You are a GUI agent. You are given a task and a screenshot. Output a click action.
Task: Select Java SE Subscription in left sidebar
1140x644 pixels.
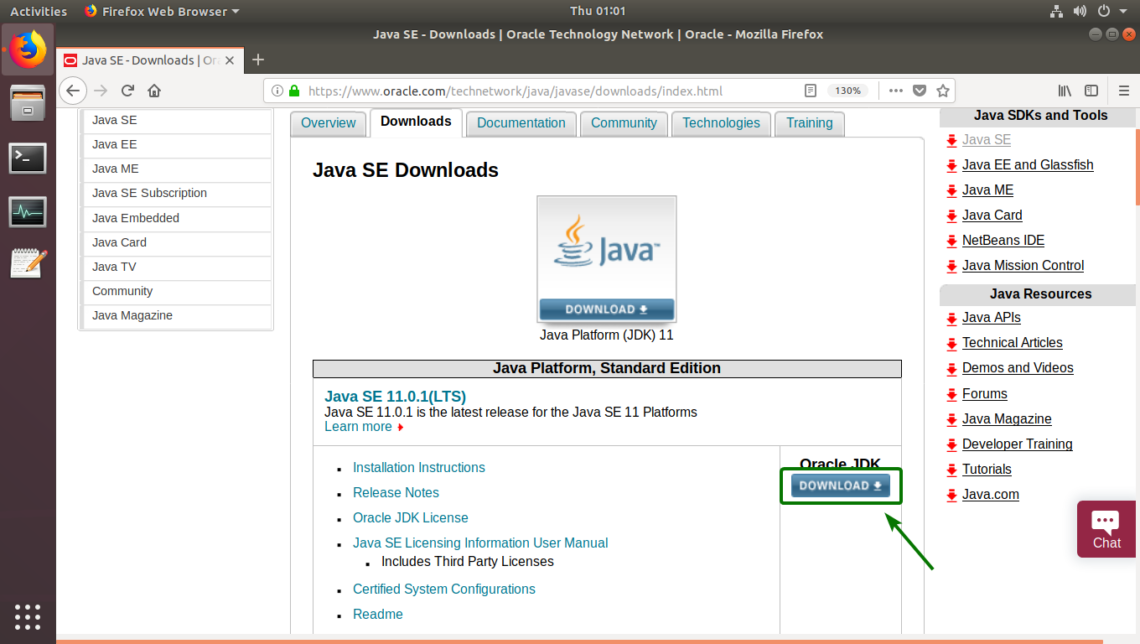177,193
